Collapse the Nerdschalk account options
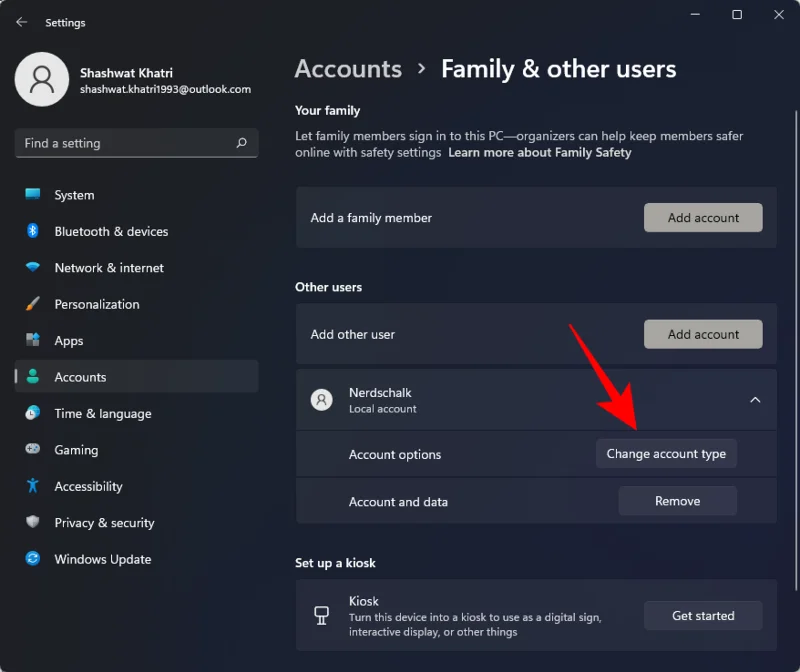Screen dimensions: 800x672 756,399
